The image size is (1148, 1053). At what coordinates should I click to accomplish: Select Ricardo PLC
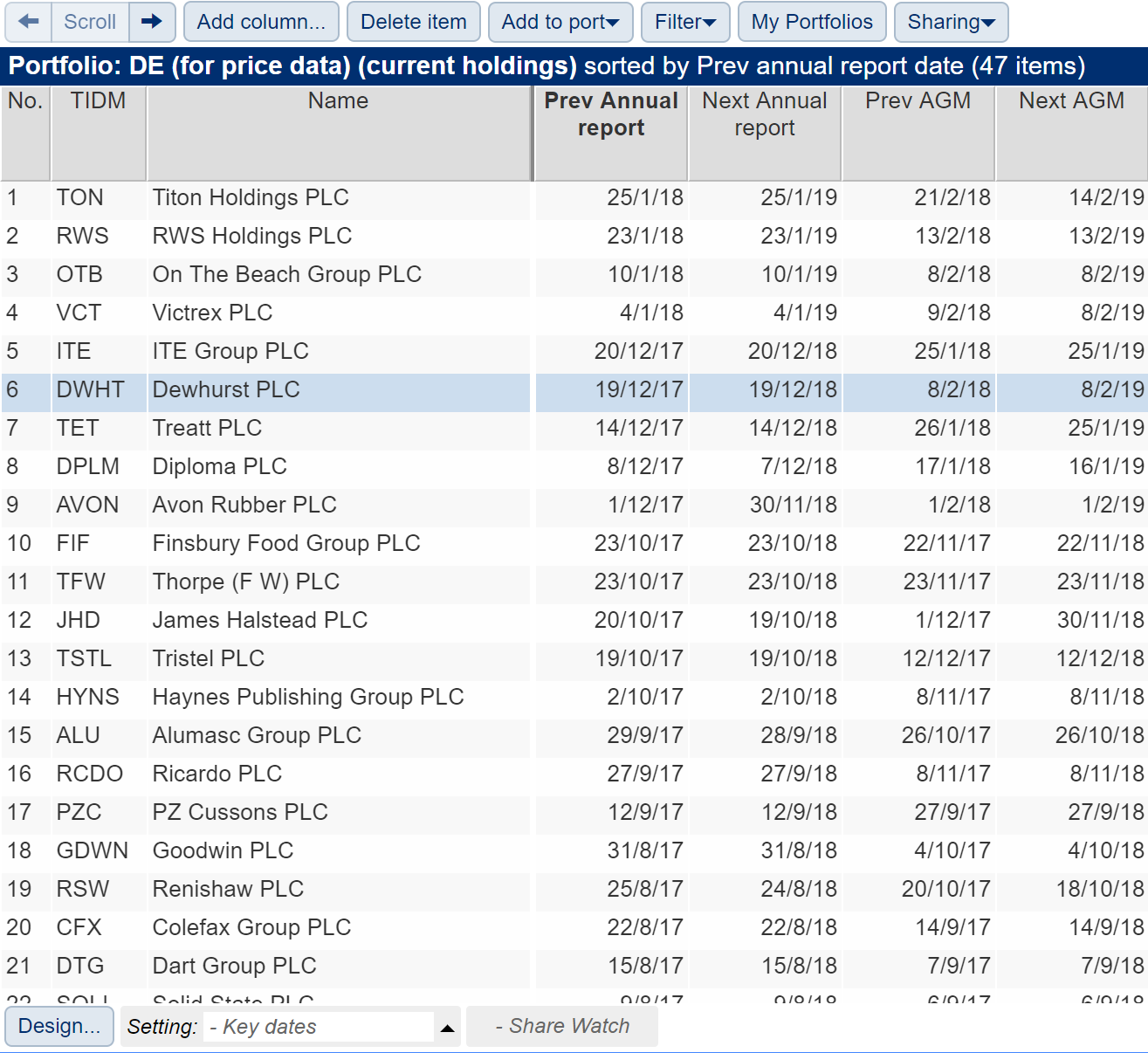[x=217, y=774]
